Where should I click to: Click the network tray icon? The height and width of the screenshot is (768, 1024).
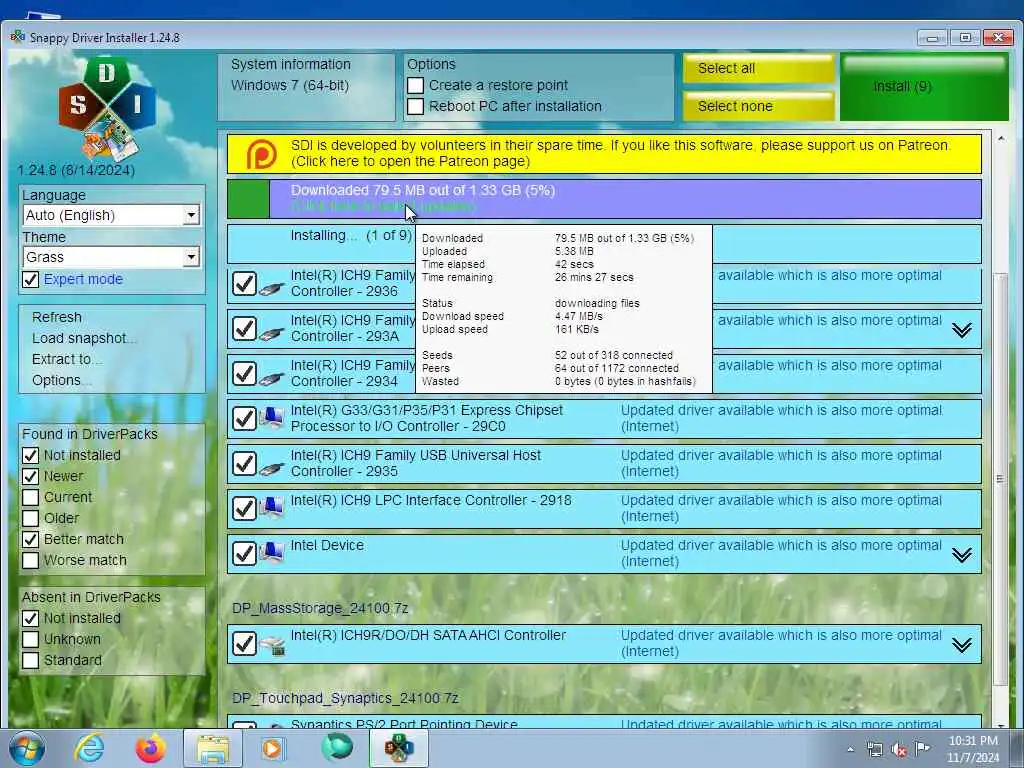pos(875,750)
